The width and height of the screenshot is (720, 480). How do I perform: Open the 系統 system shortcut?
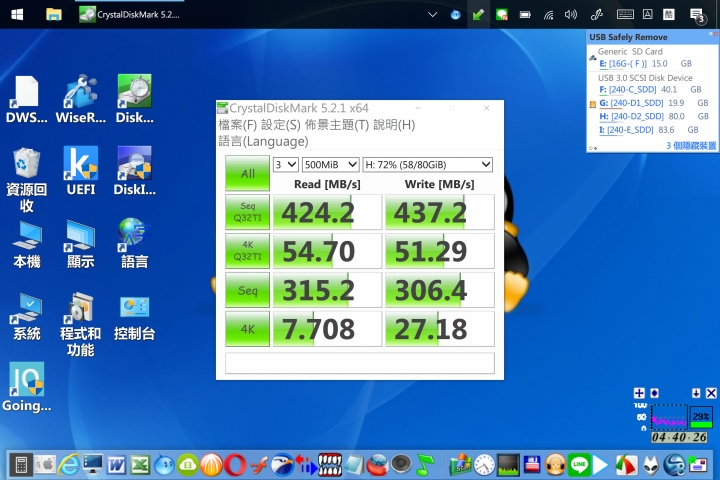27,316
